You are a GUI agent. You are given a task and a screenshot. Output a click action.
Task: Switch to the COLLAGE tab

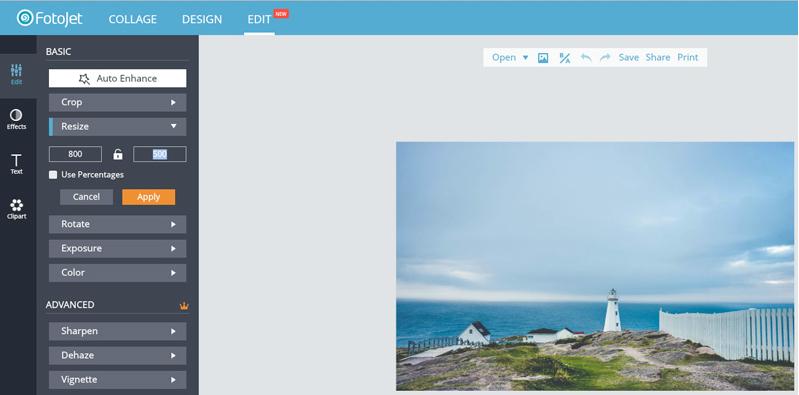pyautogui.click(x=132, y=19)
